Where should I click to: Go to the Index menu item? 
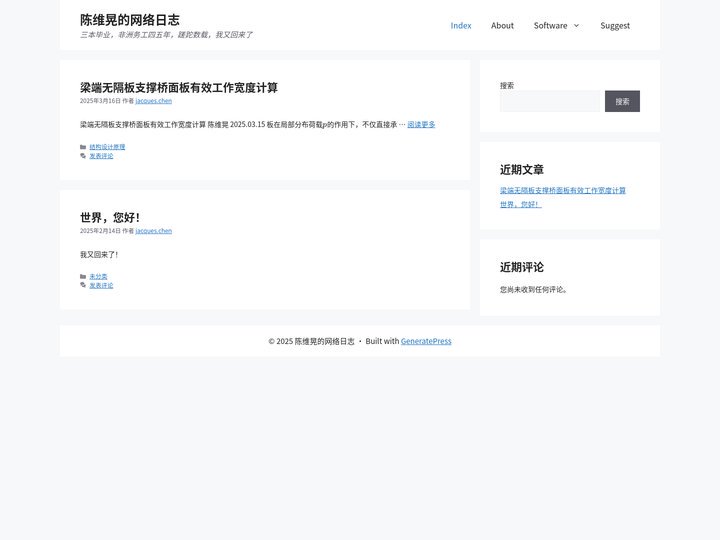point(461,26)
